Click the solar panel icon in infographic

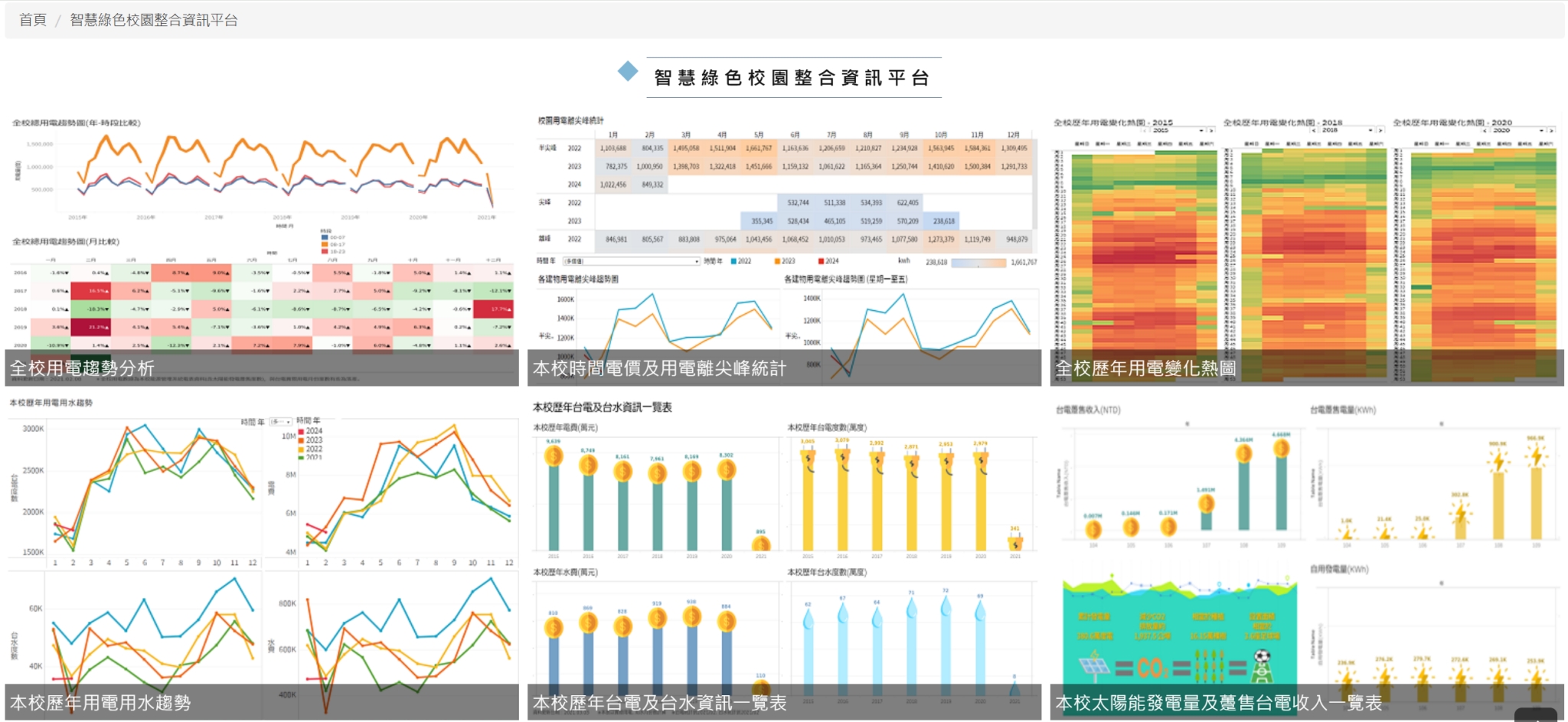[1094, 666]
